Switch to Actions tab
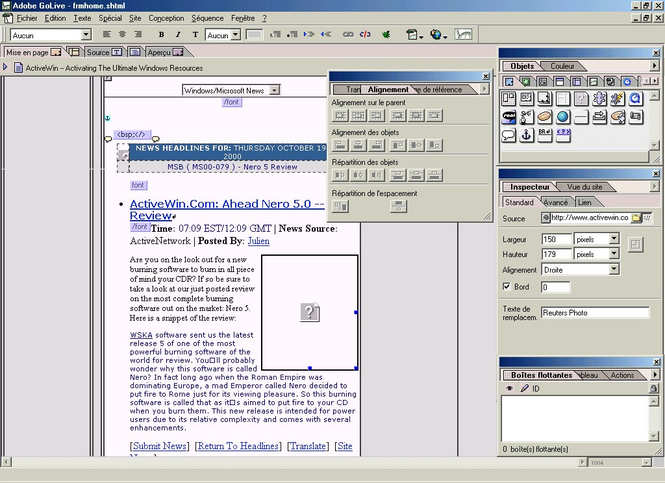Screen dimensions: 665x483 [622, 375]
